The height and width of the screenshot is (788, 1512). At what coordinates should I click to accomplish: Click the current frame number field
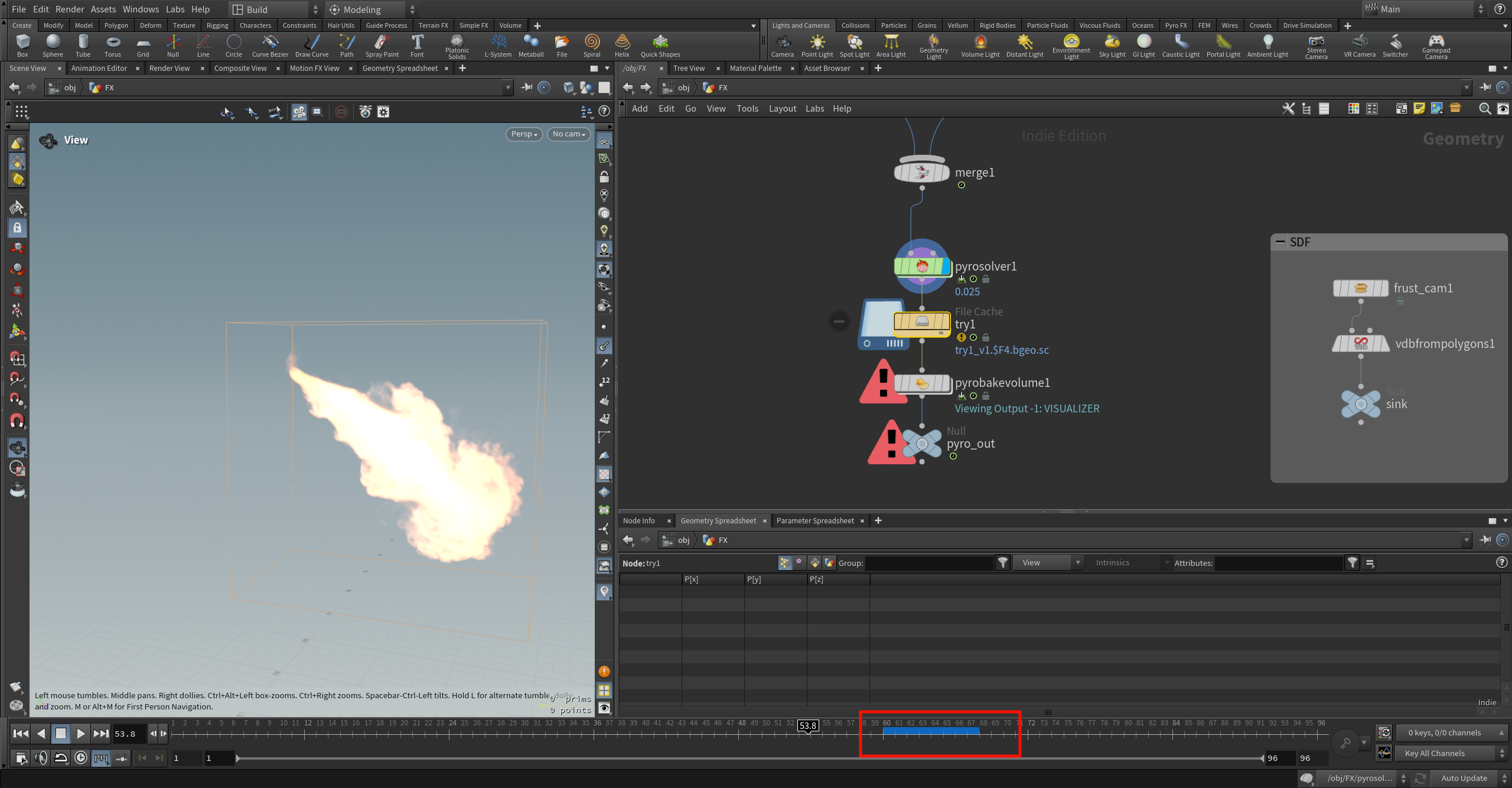pos(129,734)
